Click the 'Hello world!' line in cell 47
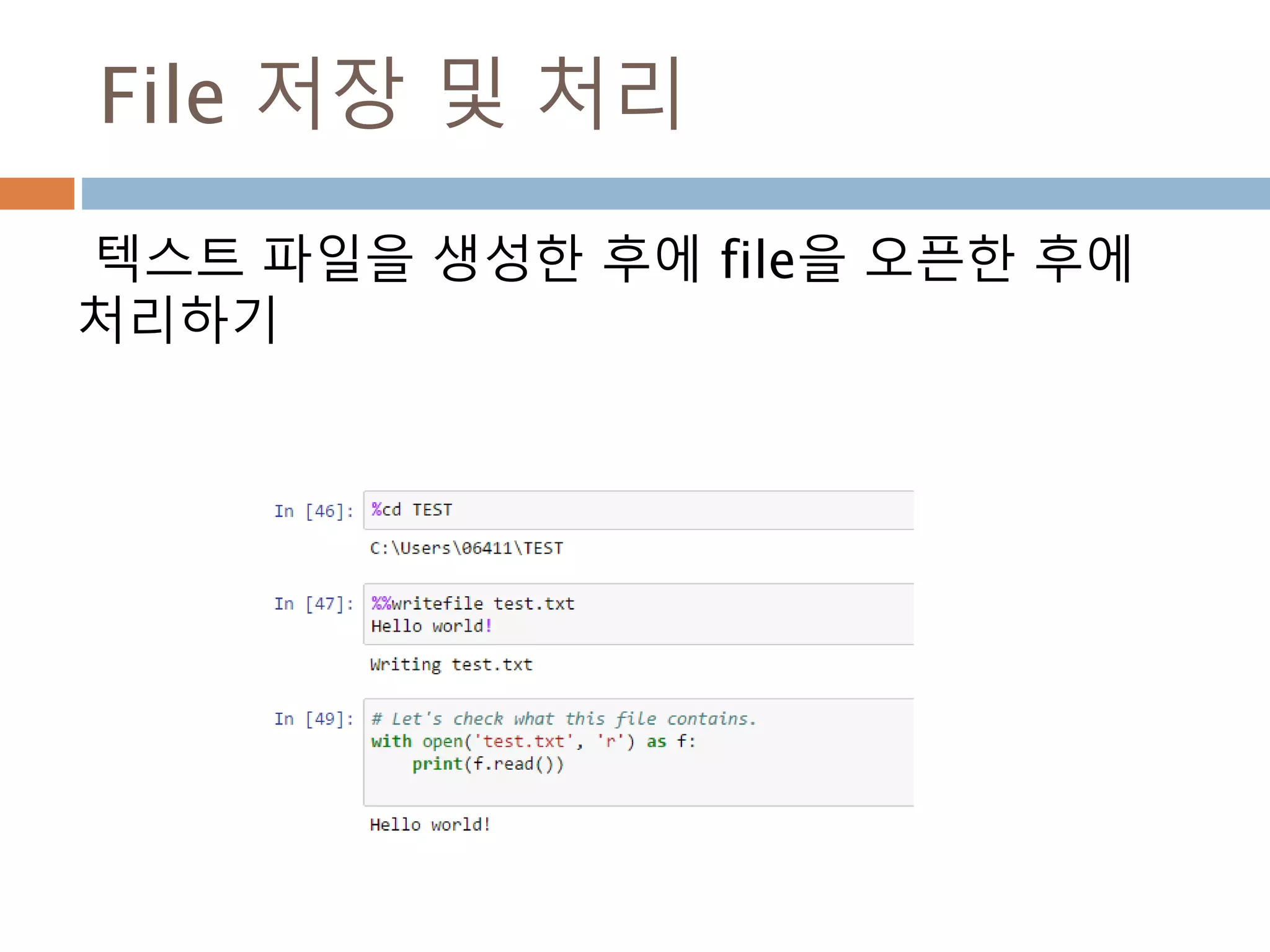 (432, 626)
